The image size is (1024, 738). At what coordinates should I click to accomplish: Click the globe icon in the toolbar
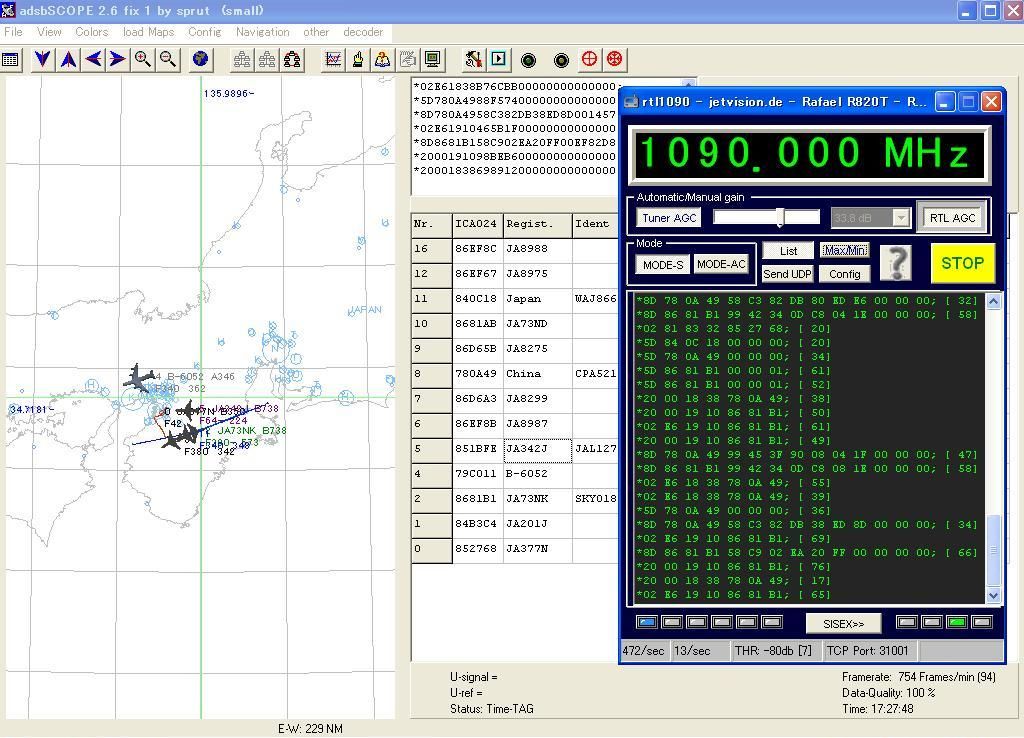(x=201, y=60)
